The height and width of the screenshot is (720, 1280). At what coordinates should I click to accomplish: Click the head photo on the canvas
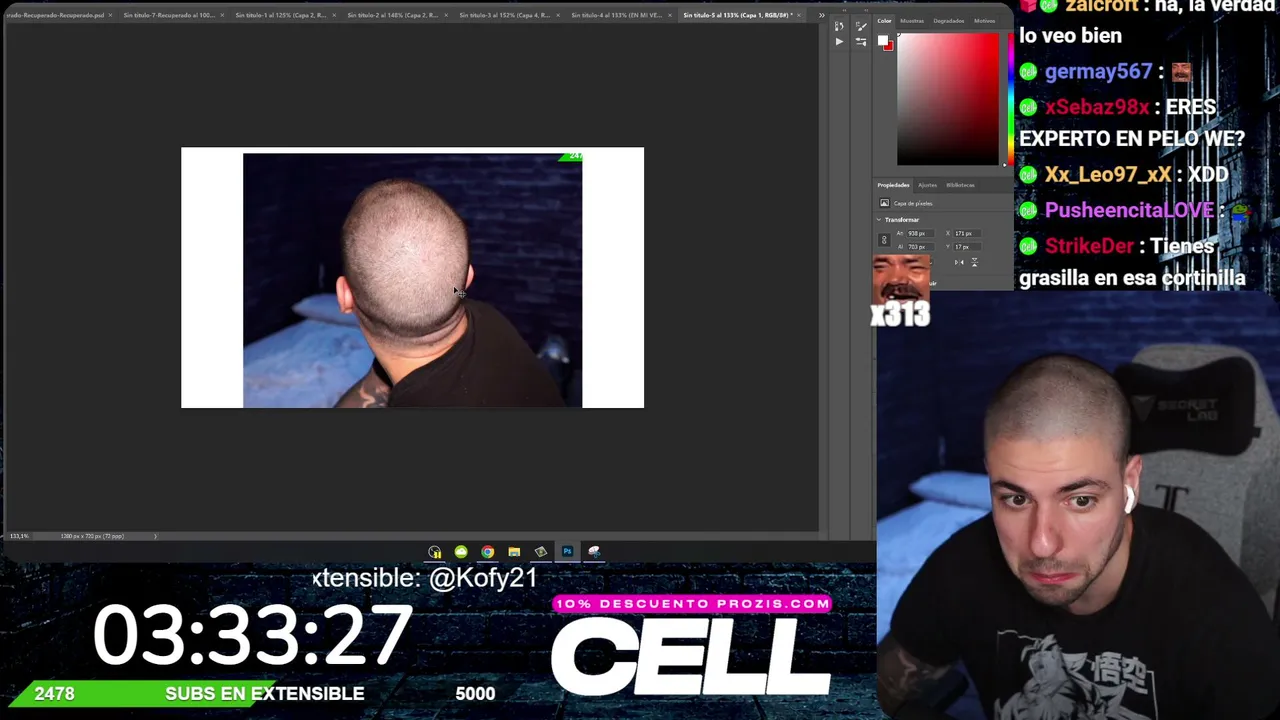(x=412, y=280)
